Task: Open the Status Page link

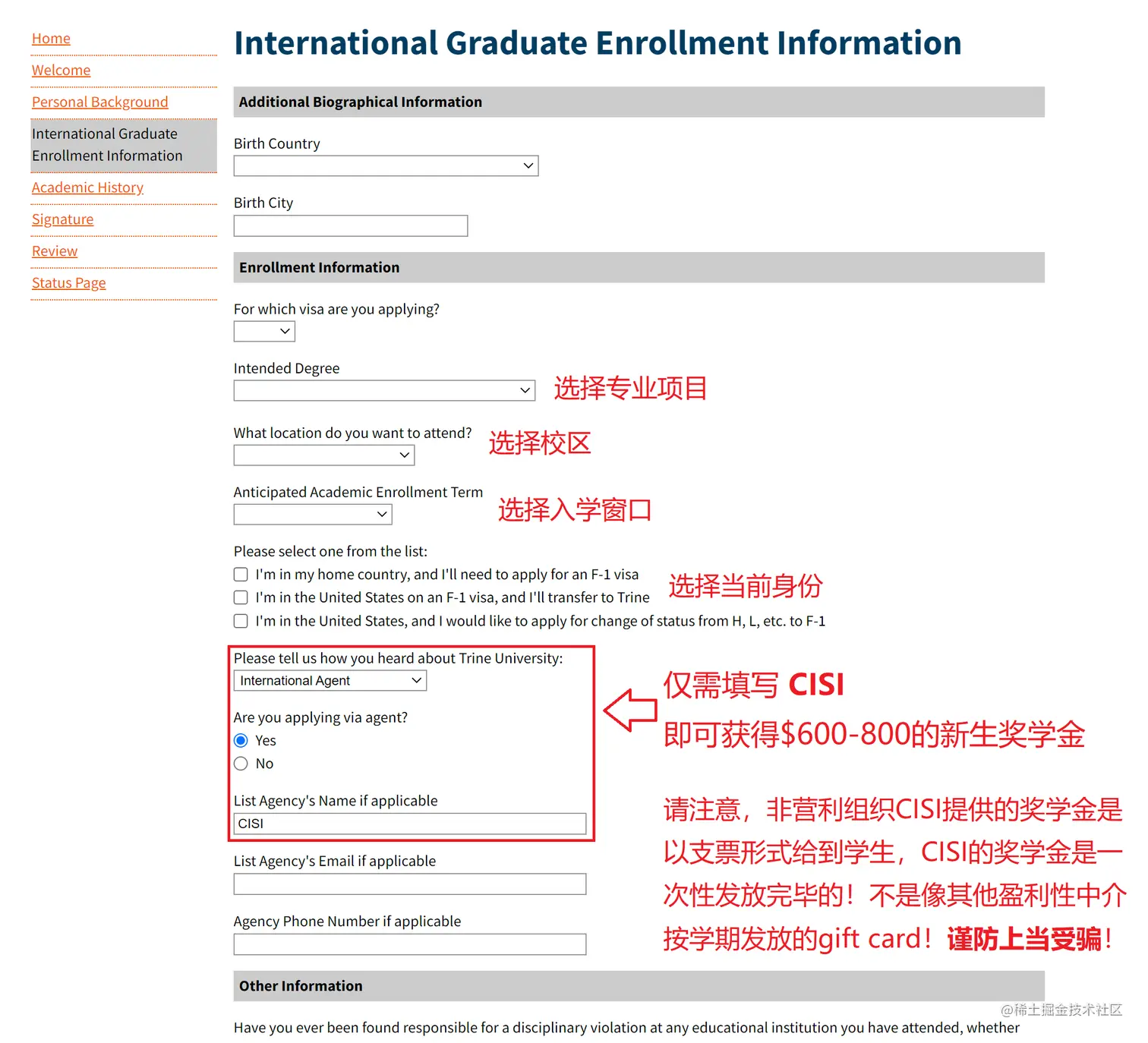Action: [68, 283]
